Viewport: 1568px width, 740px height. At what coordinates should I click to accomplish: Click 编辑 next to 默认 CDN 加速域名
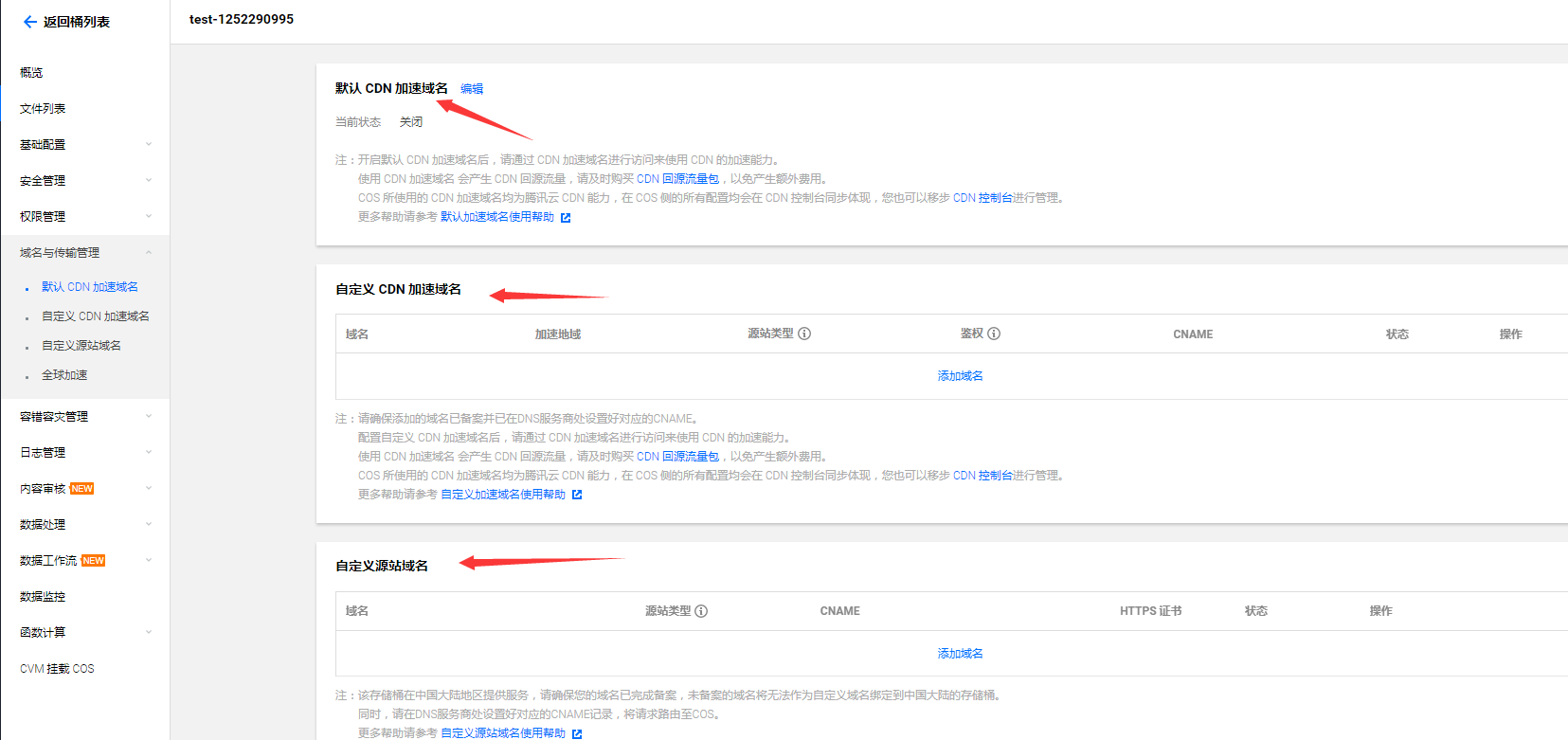[472, 89]
